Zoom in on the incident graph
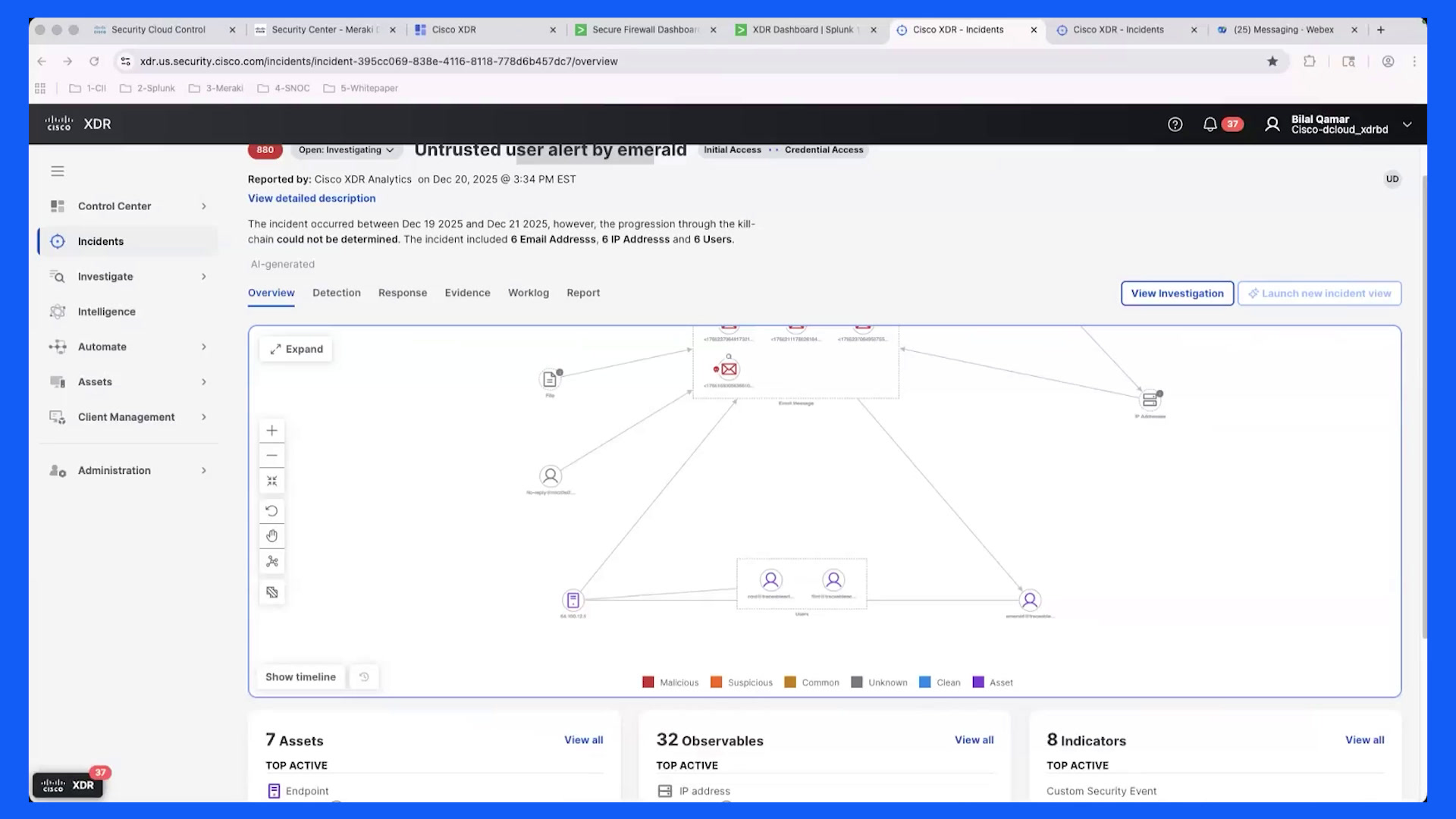 click(271, 431)
